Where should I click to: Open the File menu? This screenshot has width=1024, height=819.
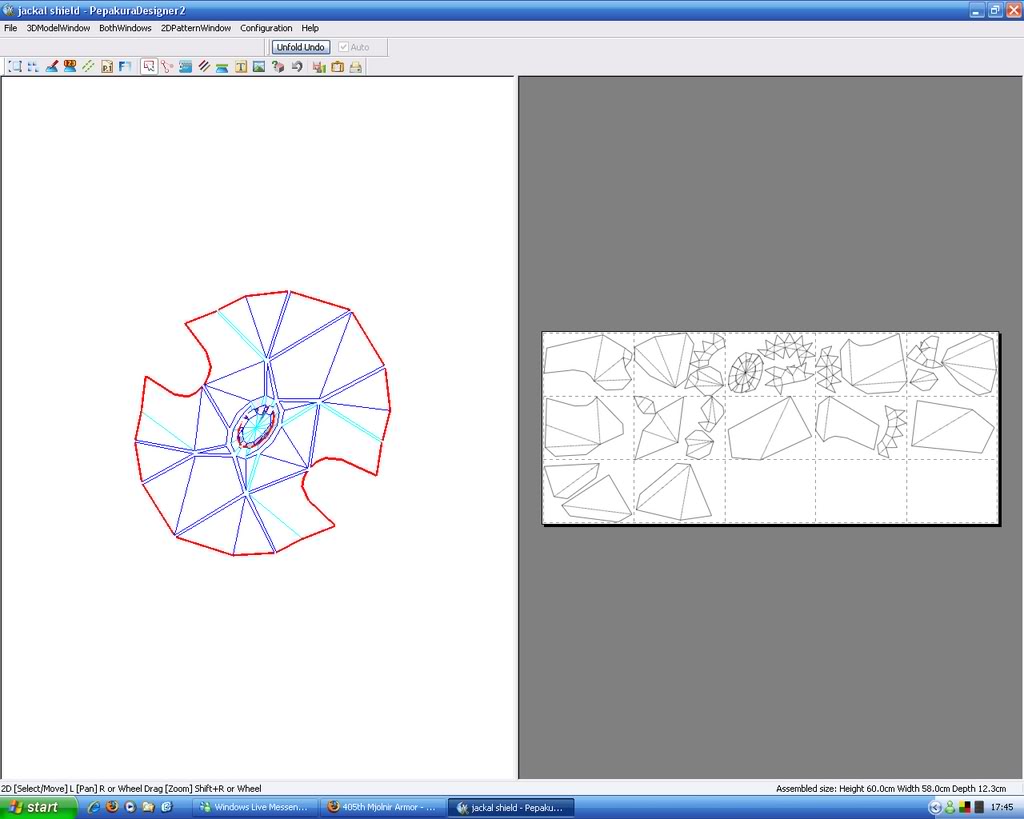10,28
